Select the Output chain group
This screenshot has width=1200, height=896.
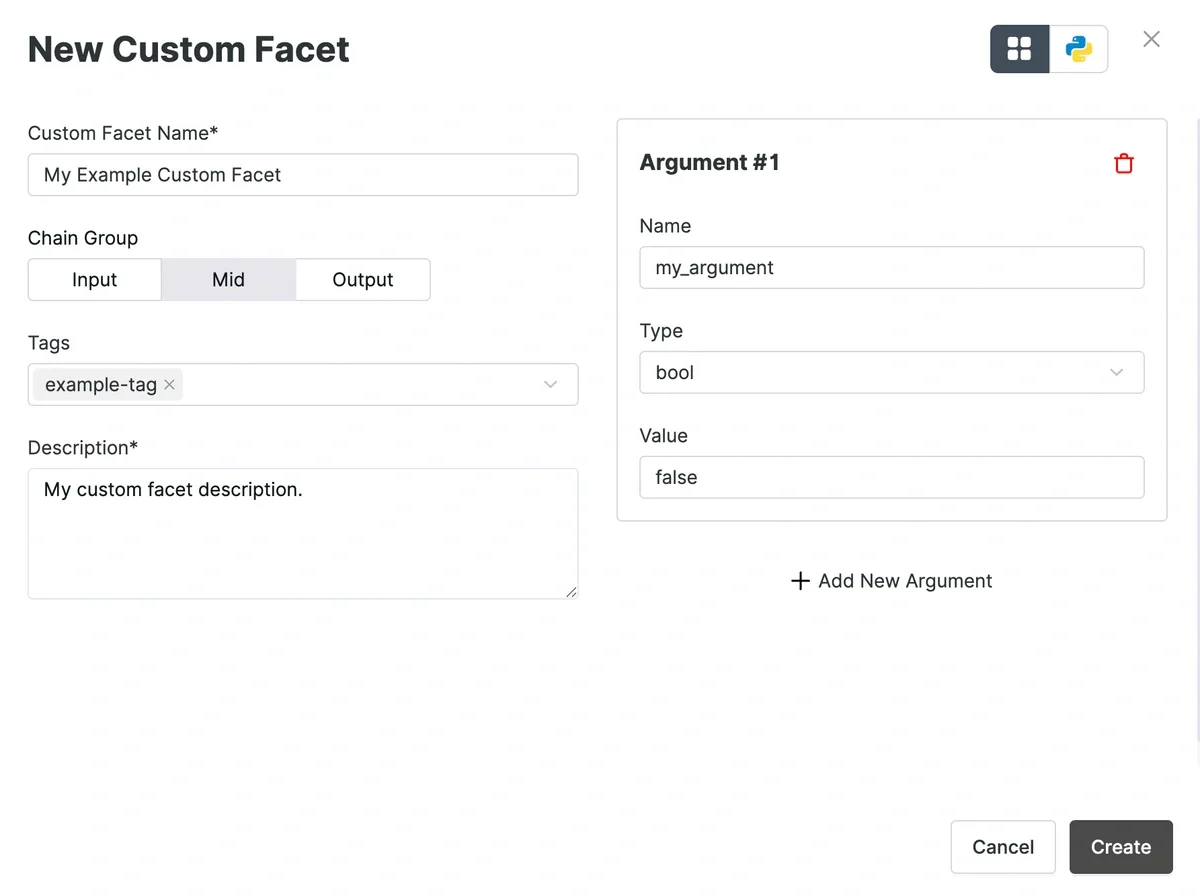pyautogui.click(x=363, y=280)
